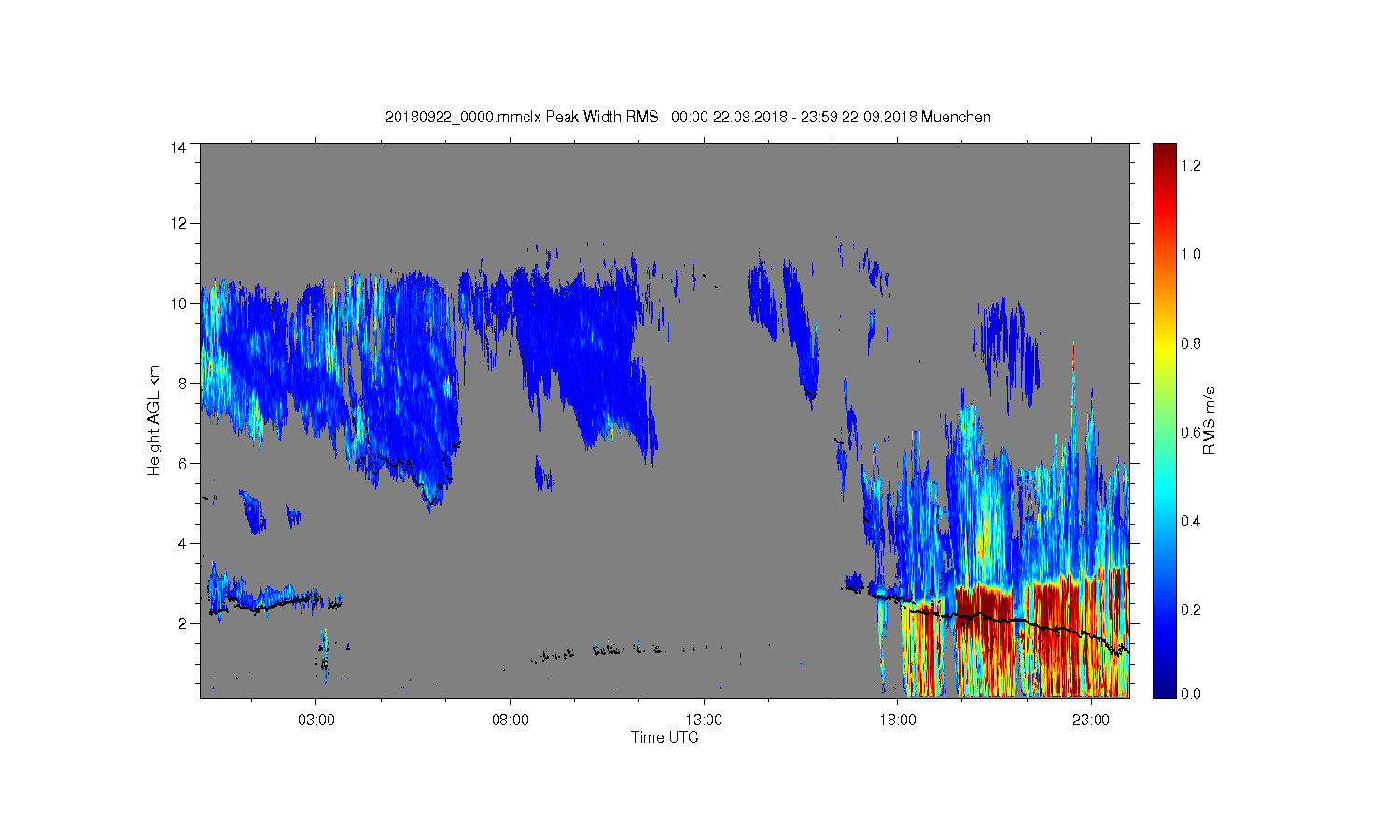
Task: Click the colorbar value 0.6
Action: (1190, 432)
